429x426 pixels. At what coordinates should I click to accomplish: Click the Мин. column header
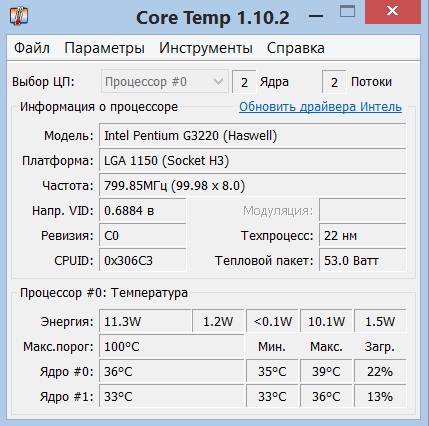[x=272, y=347]
